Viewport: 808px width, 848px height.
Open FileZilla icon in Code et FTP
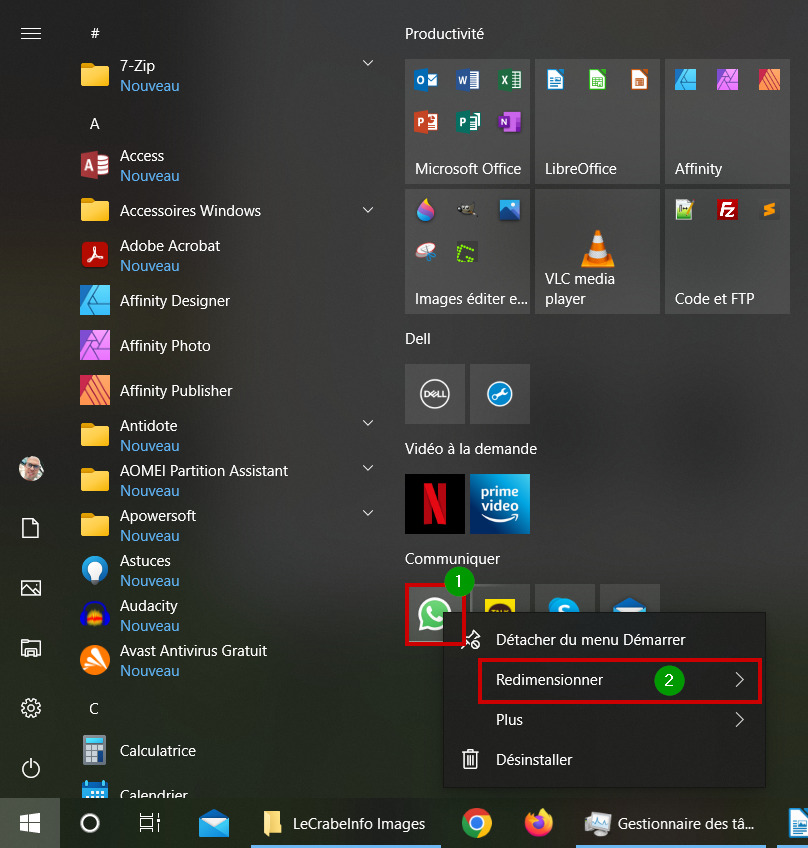coord(727,209)
